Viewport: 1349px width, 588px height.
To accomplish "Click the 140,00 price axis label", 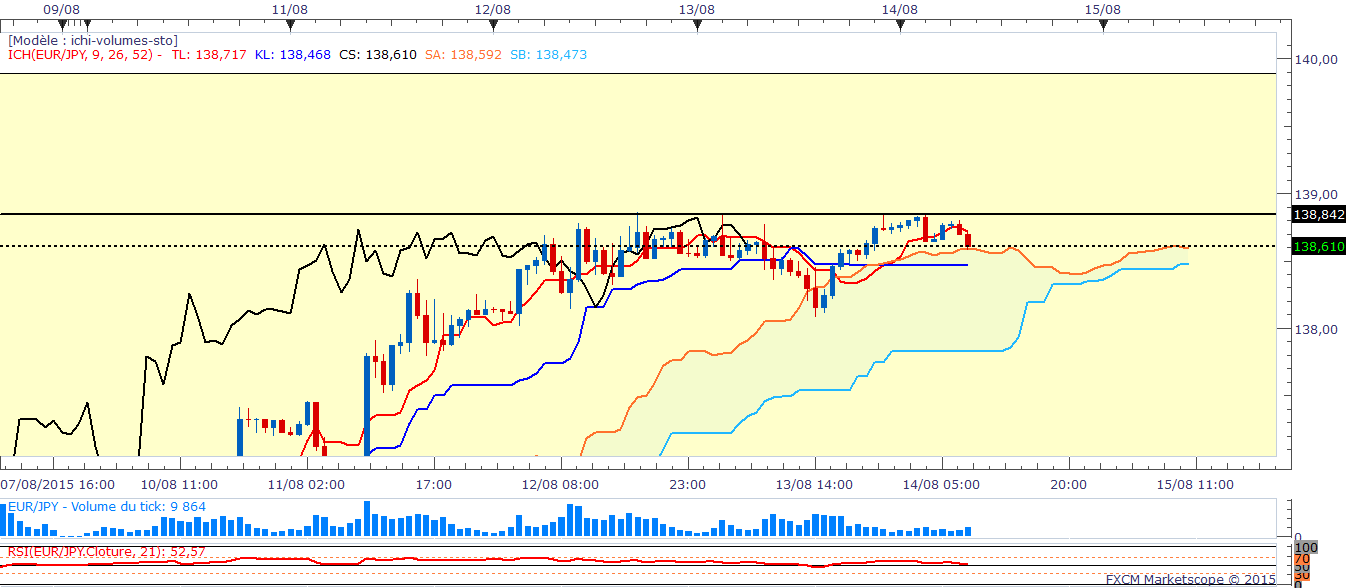I will click(x=1316, y=59).
